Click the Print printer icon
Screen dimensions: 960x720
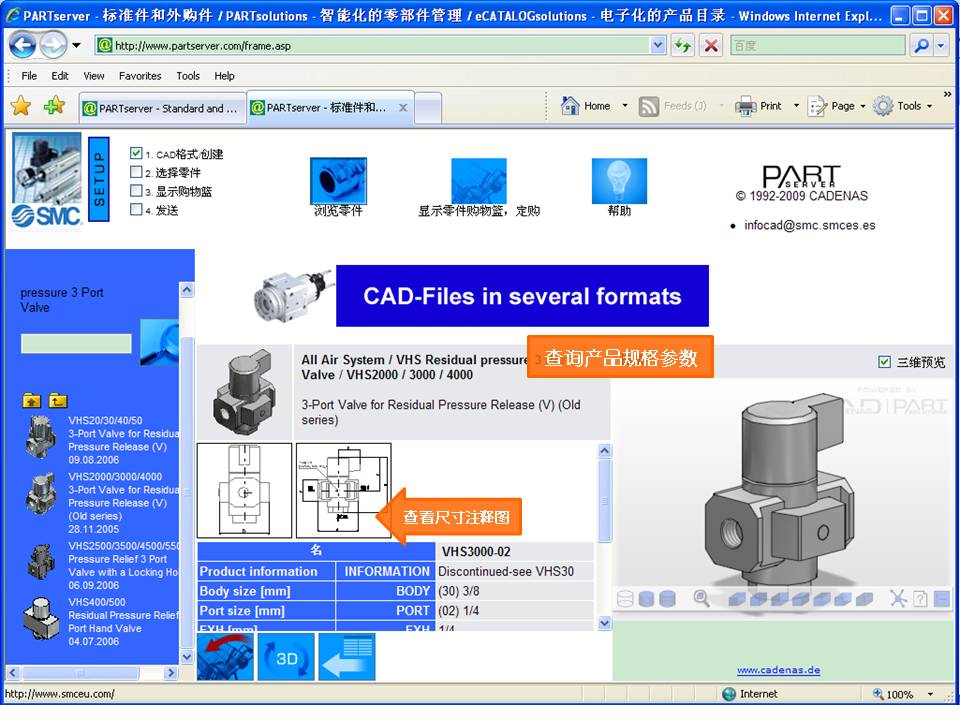tap(746, 106)
